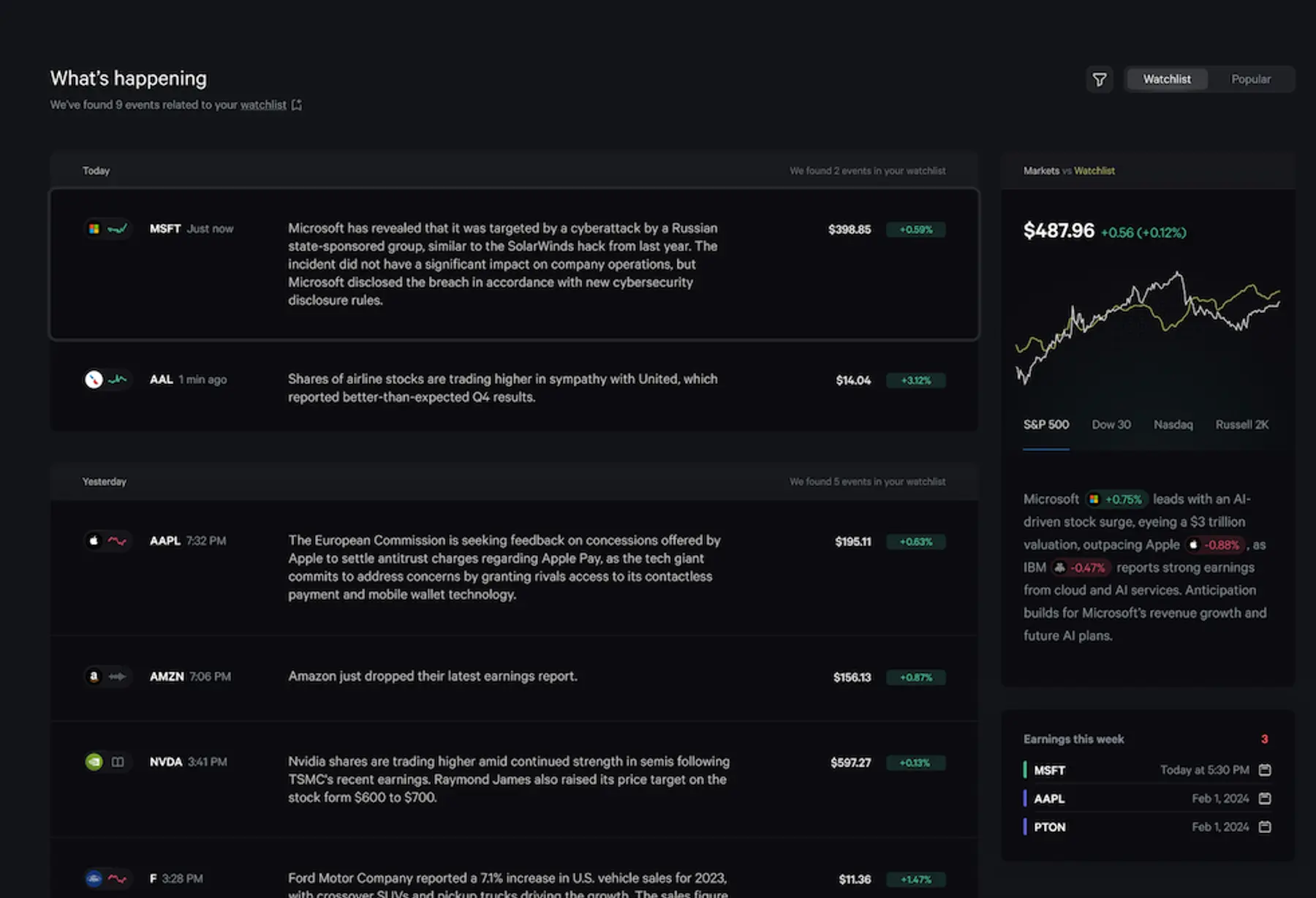Screen dimensions: 1316x898
Task: Click 'Today at 5:30 PM' earnings time
Action: 1205,770
